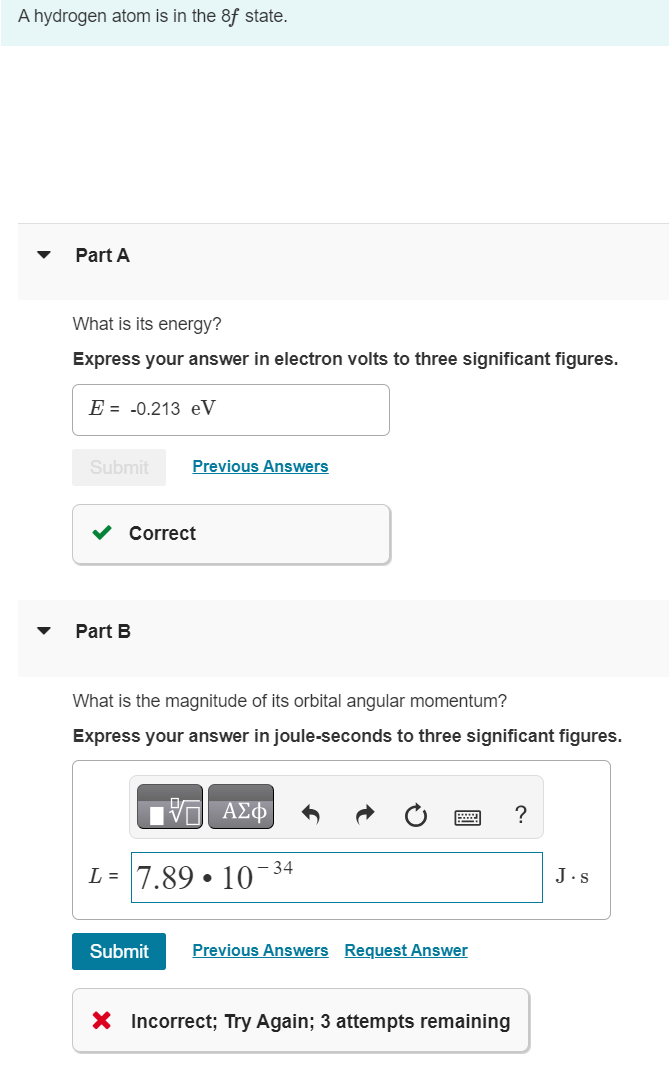Reset the Part B answer field
The width and height of the screenshot is (669, 1071).
[416, 815]
